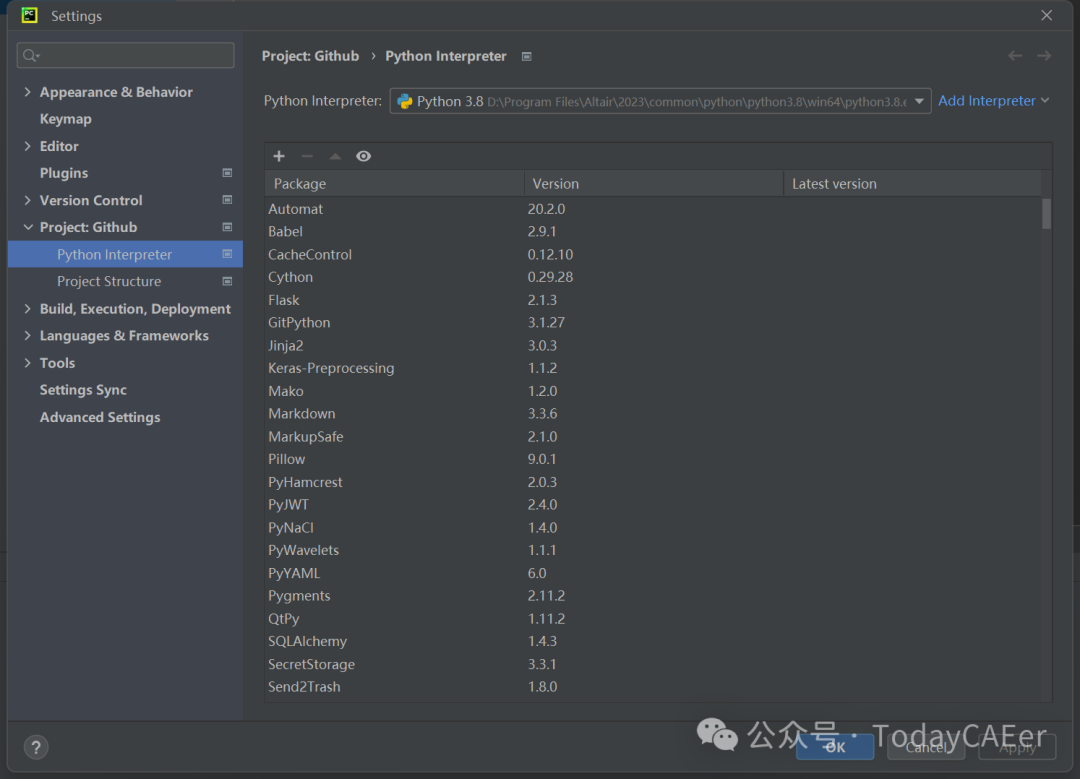Screen dimensions: 1080x779
Task: Sort by the Package column header
Action: click(395, 184)
